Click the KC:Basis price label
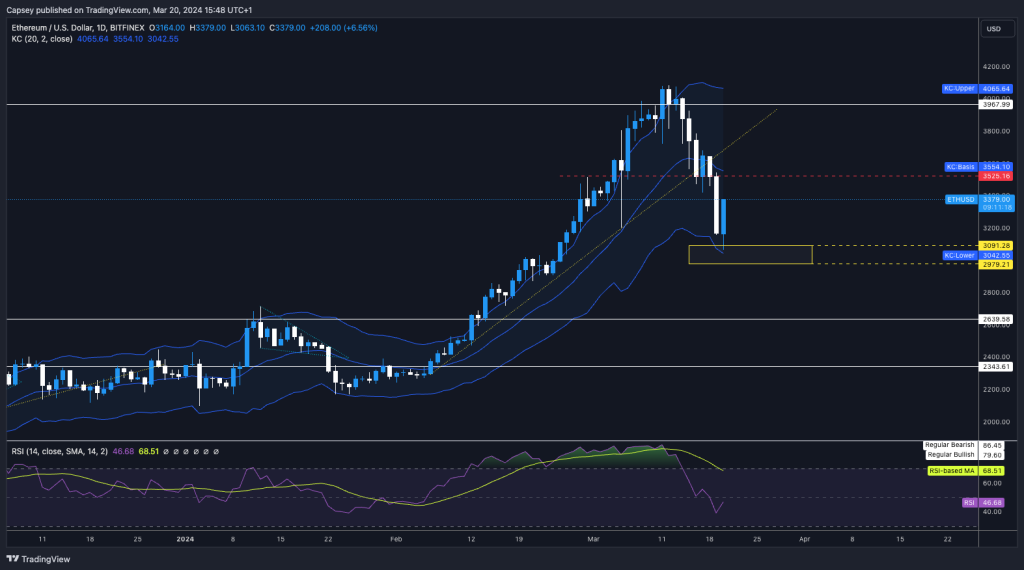1024x570 pixels. click(959, 166)
